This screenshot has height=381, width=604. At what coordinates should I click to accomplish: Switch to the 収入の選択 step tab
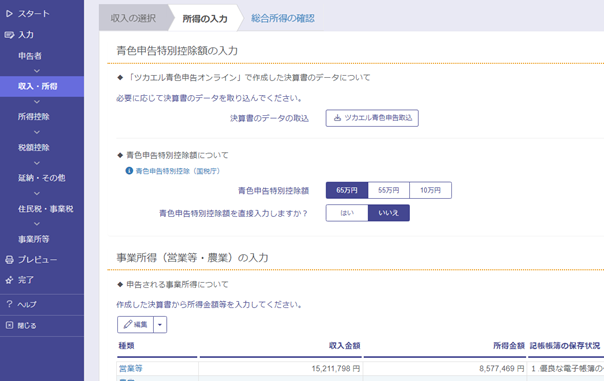133,18
